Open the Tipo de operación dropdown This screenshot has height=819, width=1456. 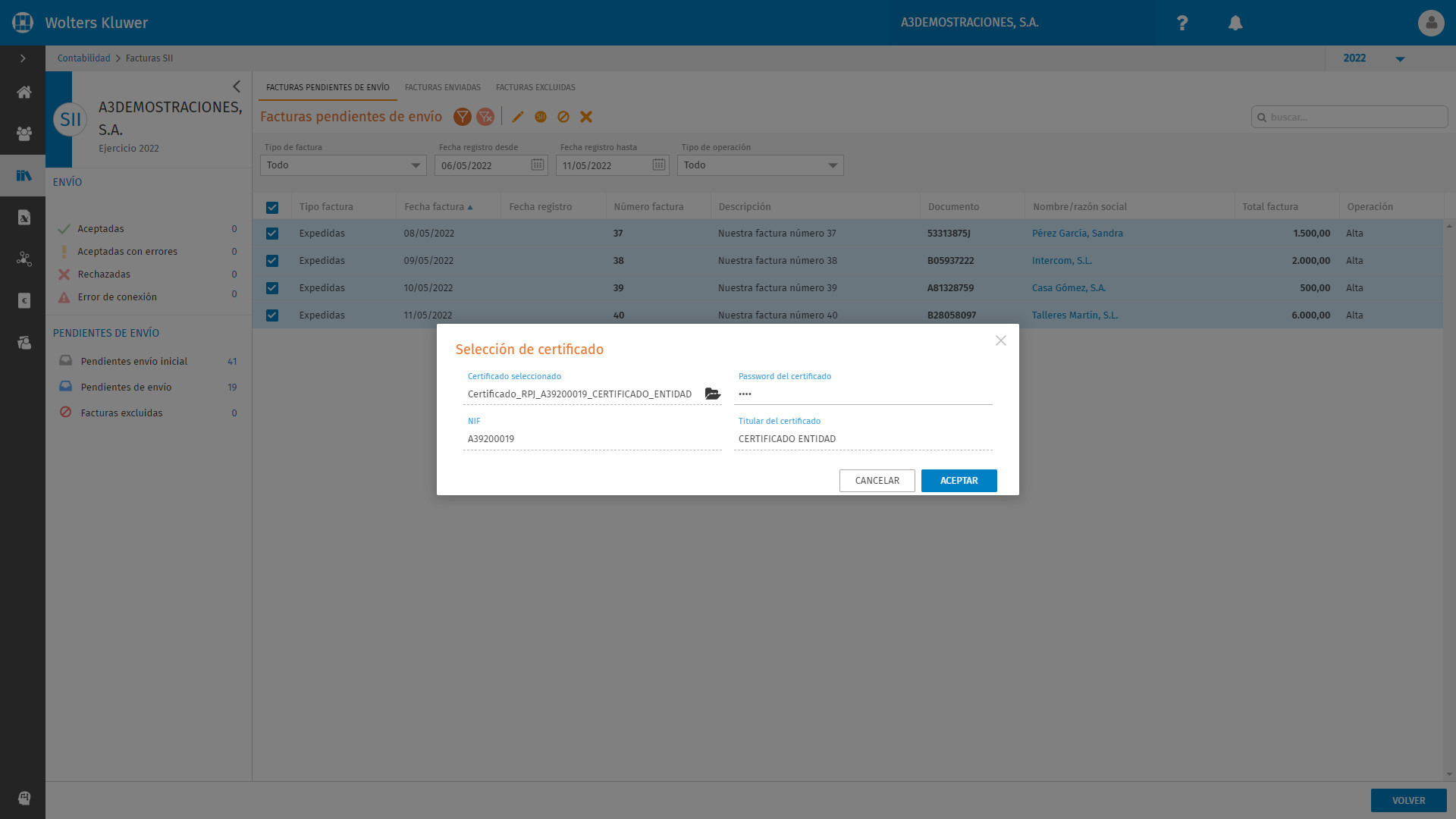tap(760, 165)
